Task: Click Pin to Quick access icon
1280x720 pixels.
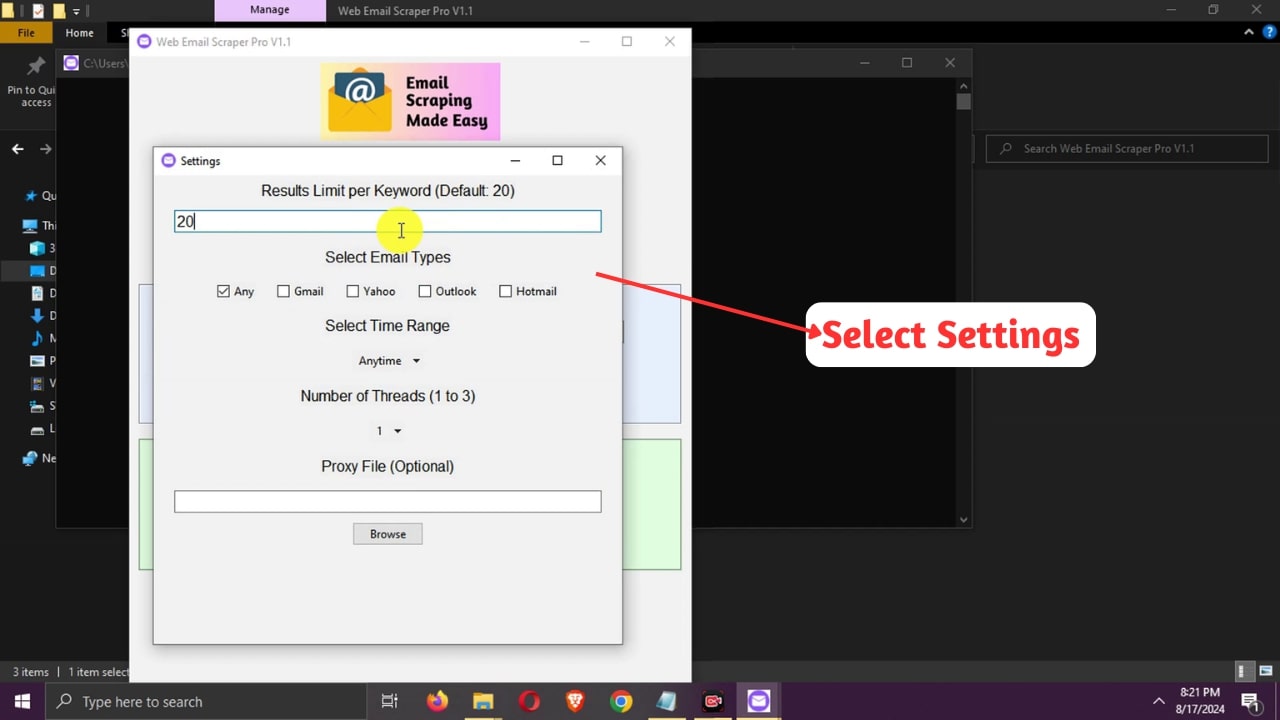Action: tap(36, 66)
